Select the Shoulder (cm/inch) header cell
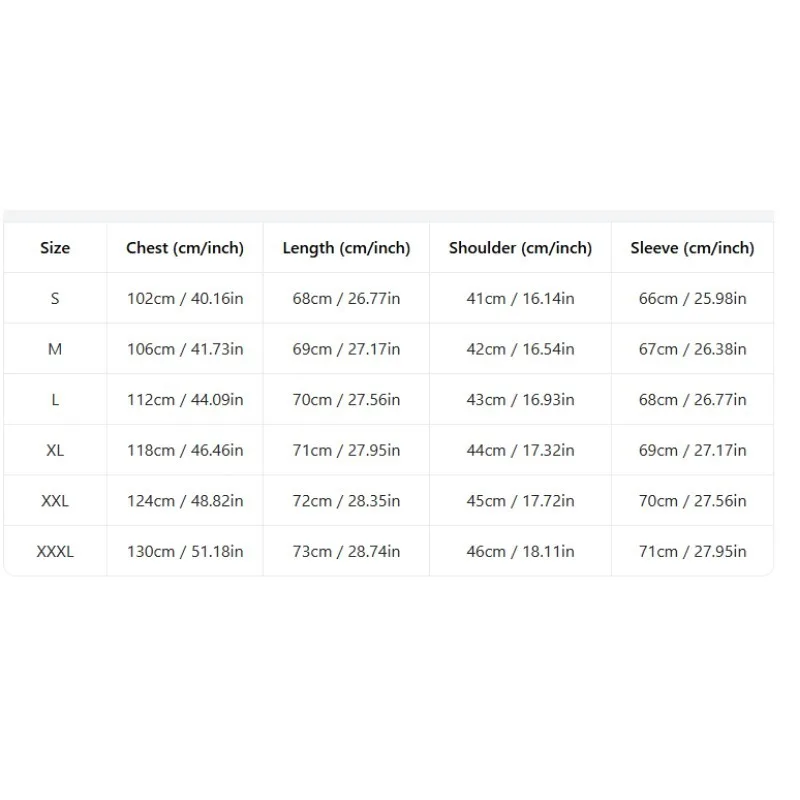The width and height of the screenshot is (800, 800). (520, 248)
